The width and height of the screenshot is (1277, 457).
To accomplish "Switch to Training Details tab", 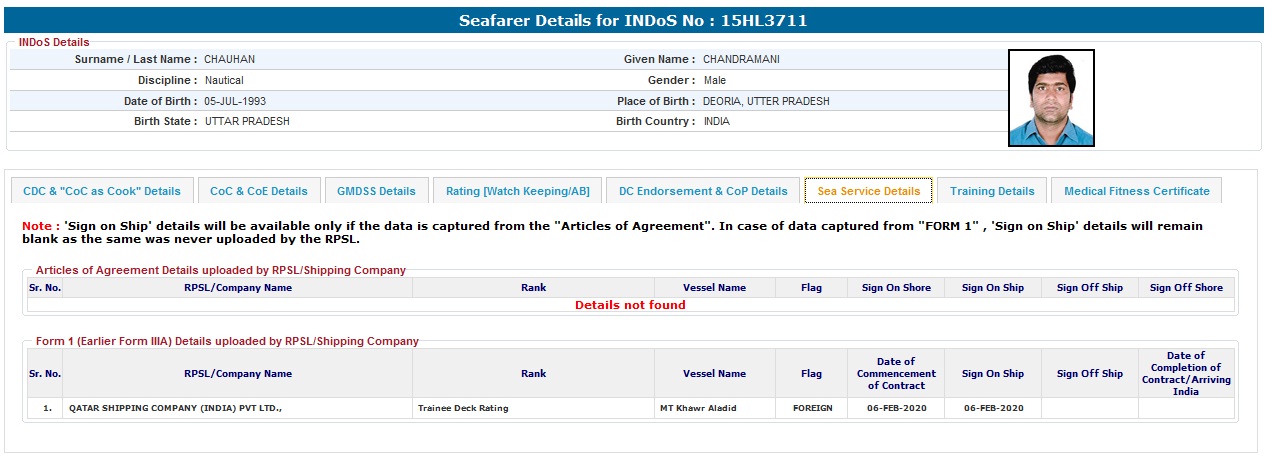I will [x=992, y=191].
